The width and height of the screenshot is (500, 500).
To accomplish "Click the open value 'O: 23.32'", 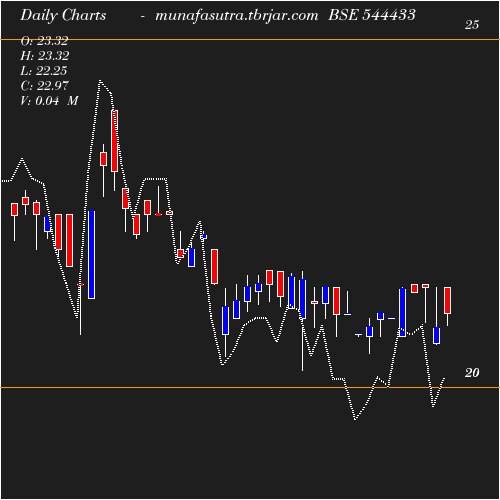I will (44, 41).
